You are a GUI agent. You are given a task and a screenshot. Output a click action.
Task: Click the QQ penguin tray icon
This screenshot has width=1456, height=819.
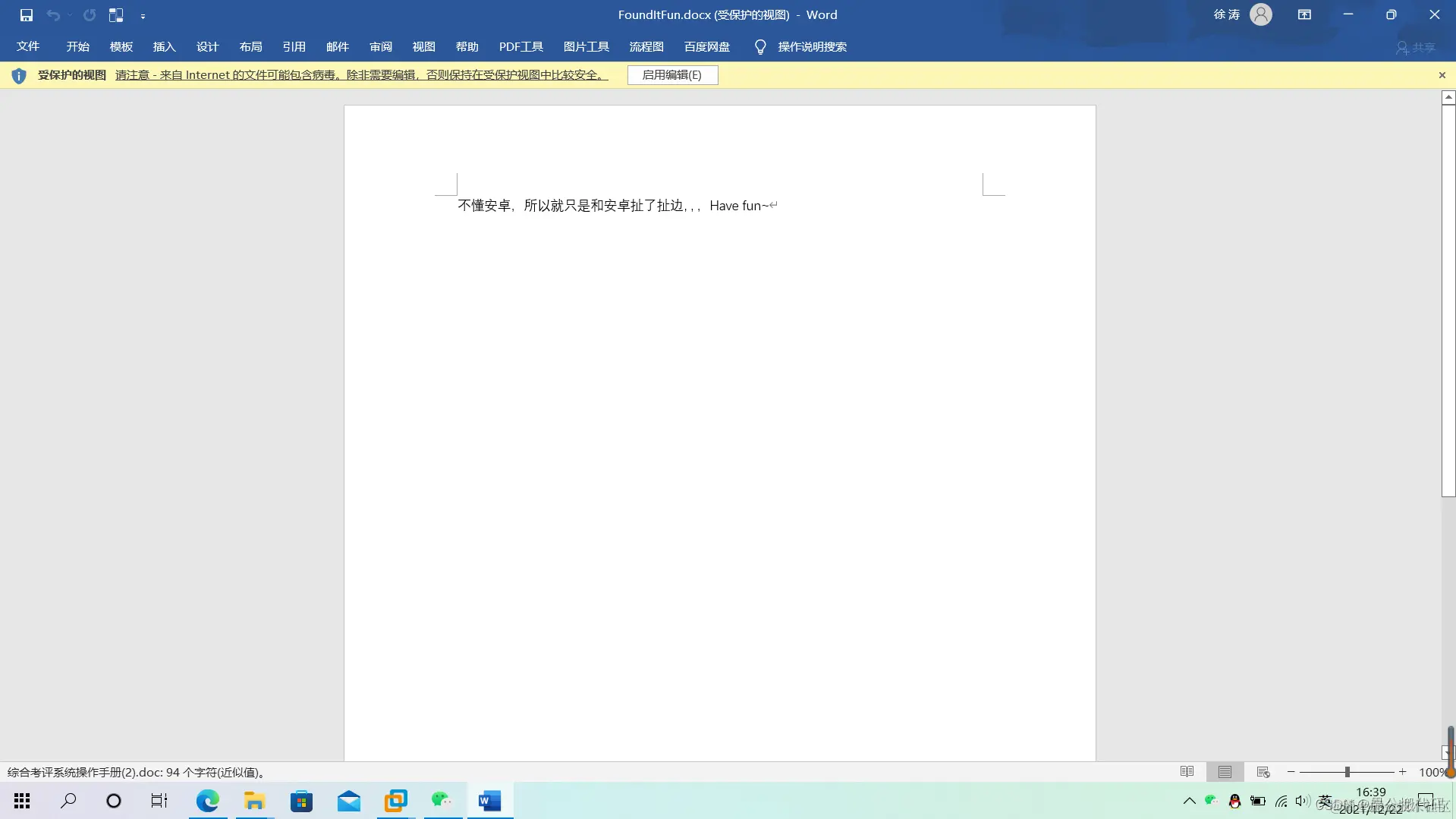[1234, 801]
